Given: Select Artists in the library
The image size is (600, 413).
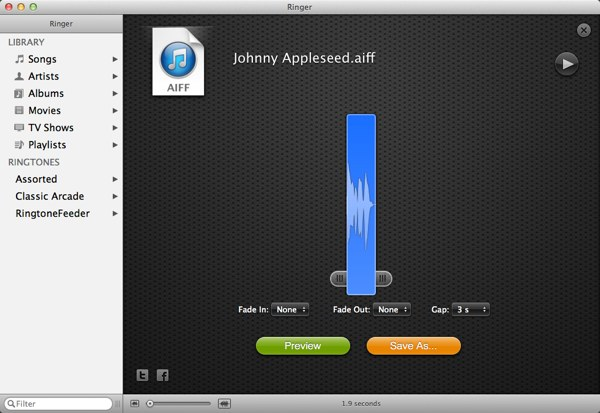Looking at the screenshot, I should (x=43, y=76).
